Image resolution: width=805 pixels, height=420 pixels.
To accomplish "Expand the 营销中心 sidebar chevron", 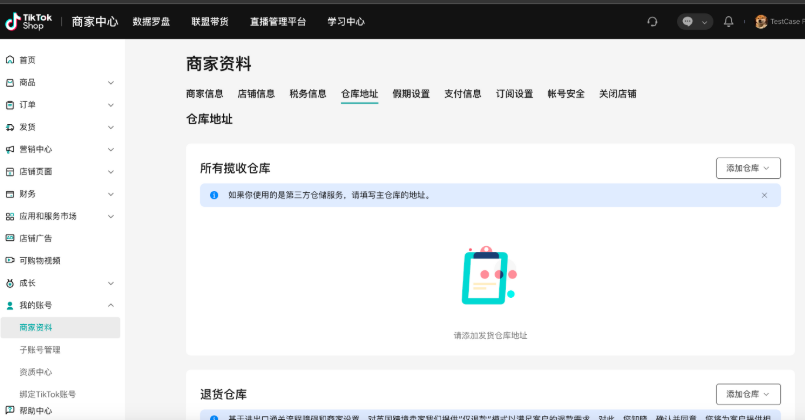I will coord(111,149).
